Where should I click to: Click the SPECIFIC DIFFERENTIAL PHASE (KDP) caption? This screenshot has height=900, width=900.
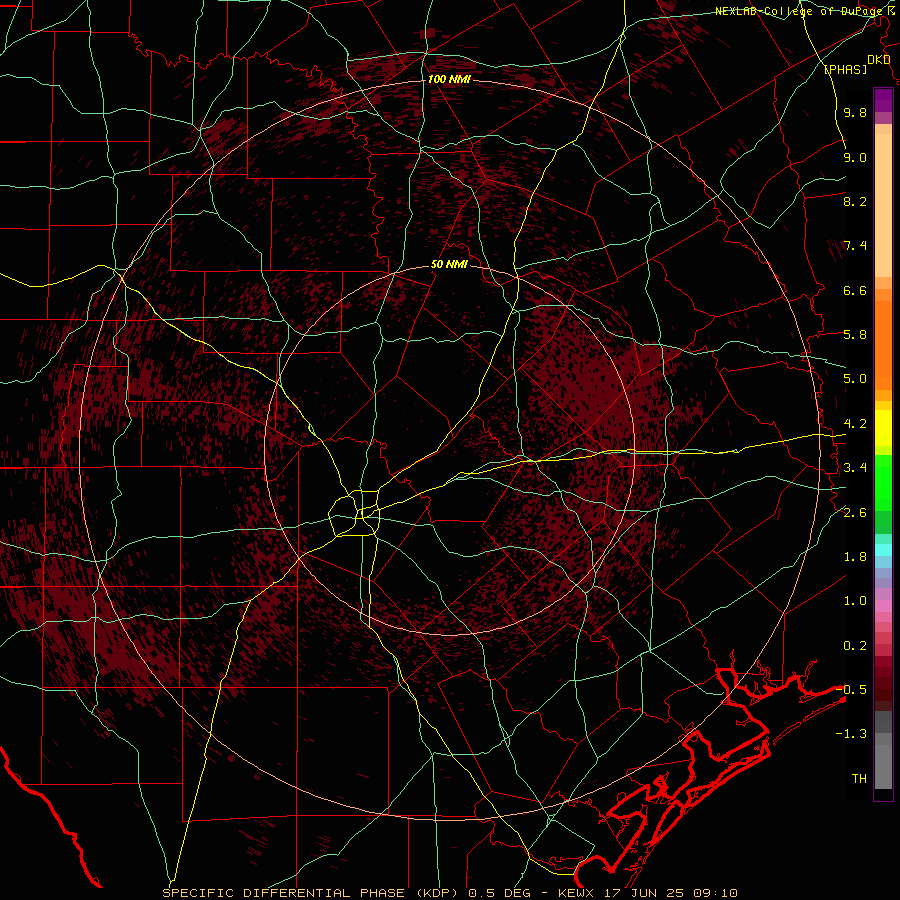pyautogui.click(x=309, y=893)
